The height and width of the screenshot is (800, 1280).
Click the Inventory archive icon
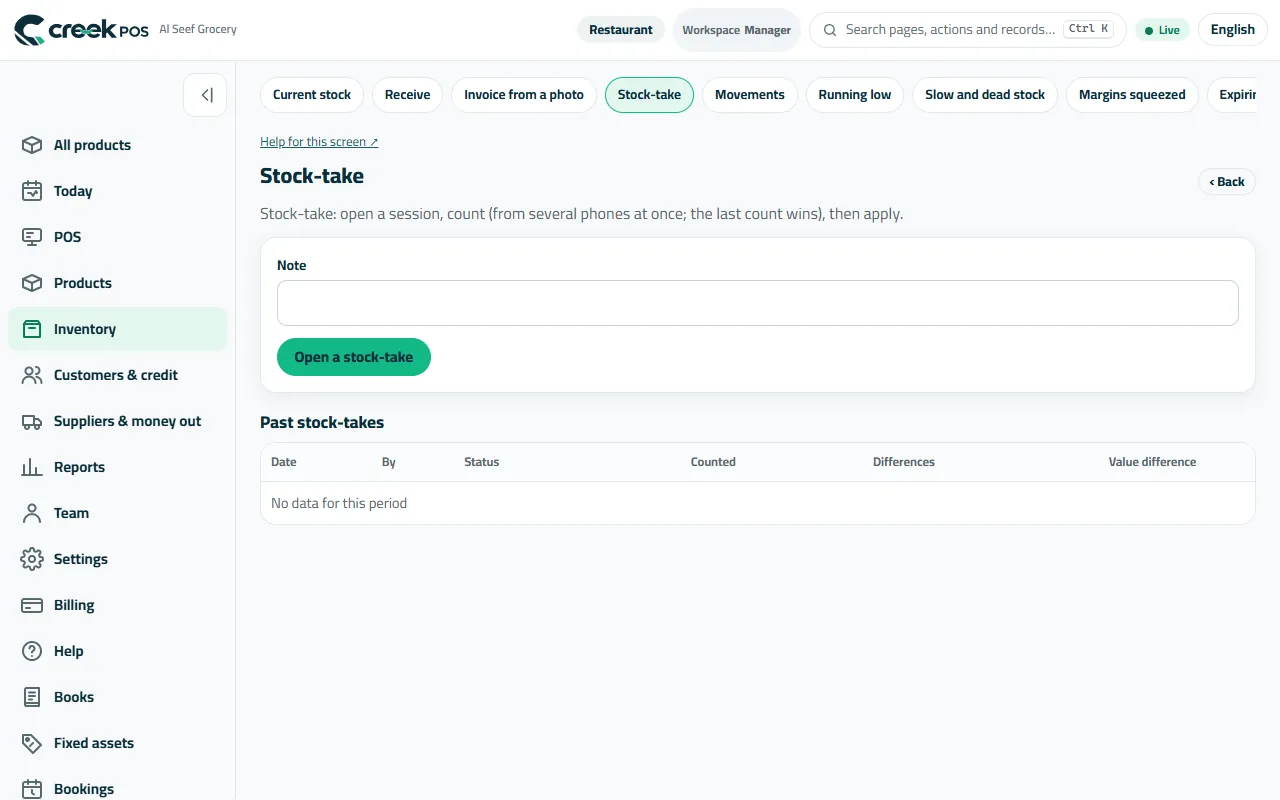coord(32,329)
